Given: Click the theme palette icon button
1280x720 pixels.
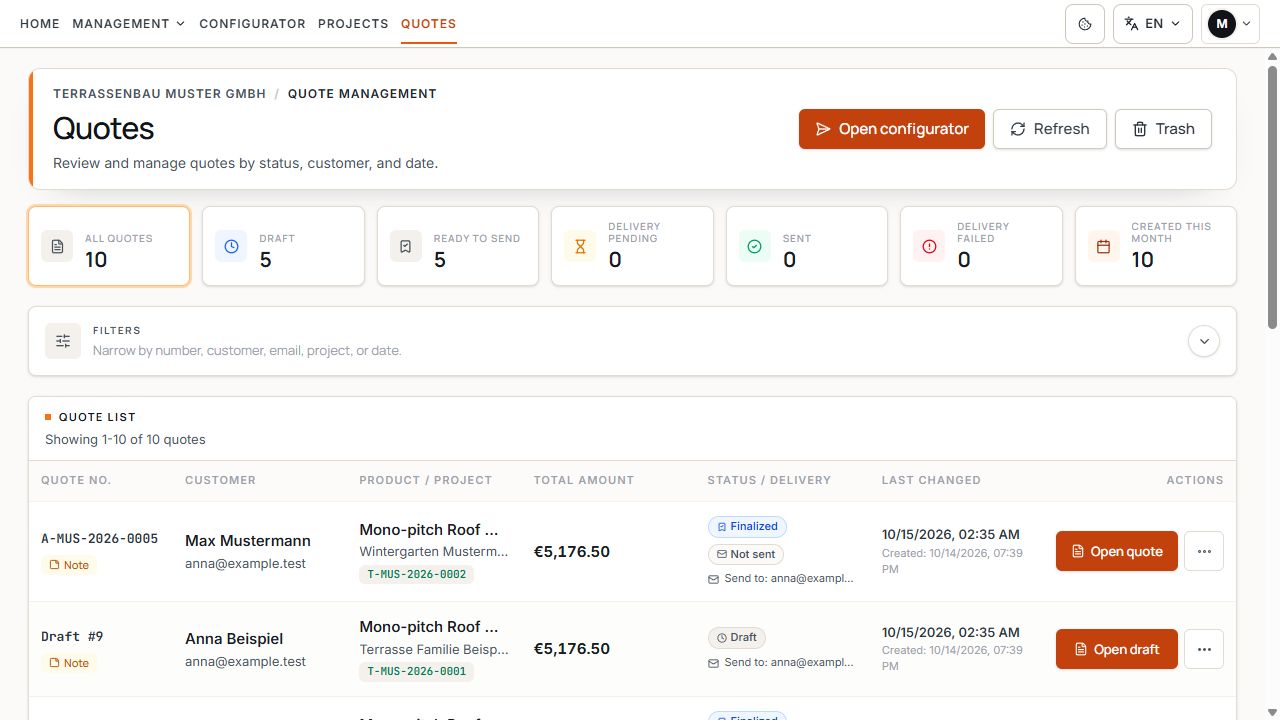Looking at the screenshot, I should click(1085, 23).
